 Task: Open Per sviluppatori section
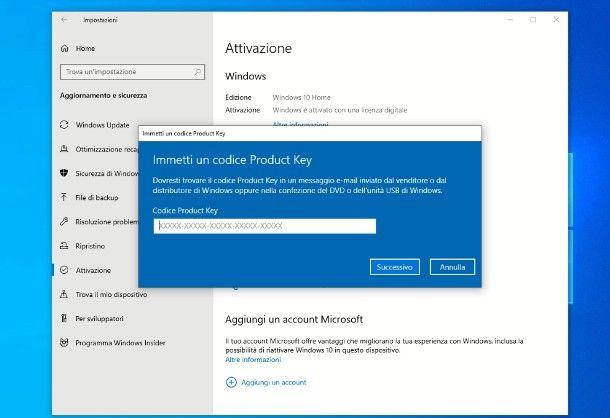click(x=100, y=319)
